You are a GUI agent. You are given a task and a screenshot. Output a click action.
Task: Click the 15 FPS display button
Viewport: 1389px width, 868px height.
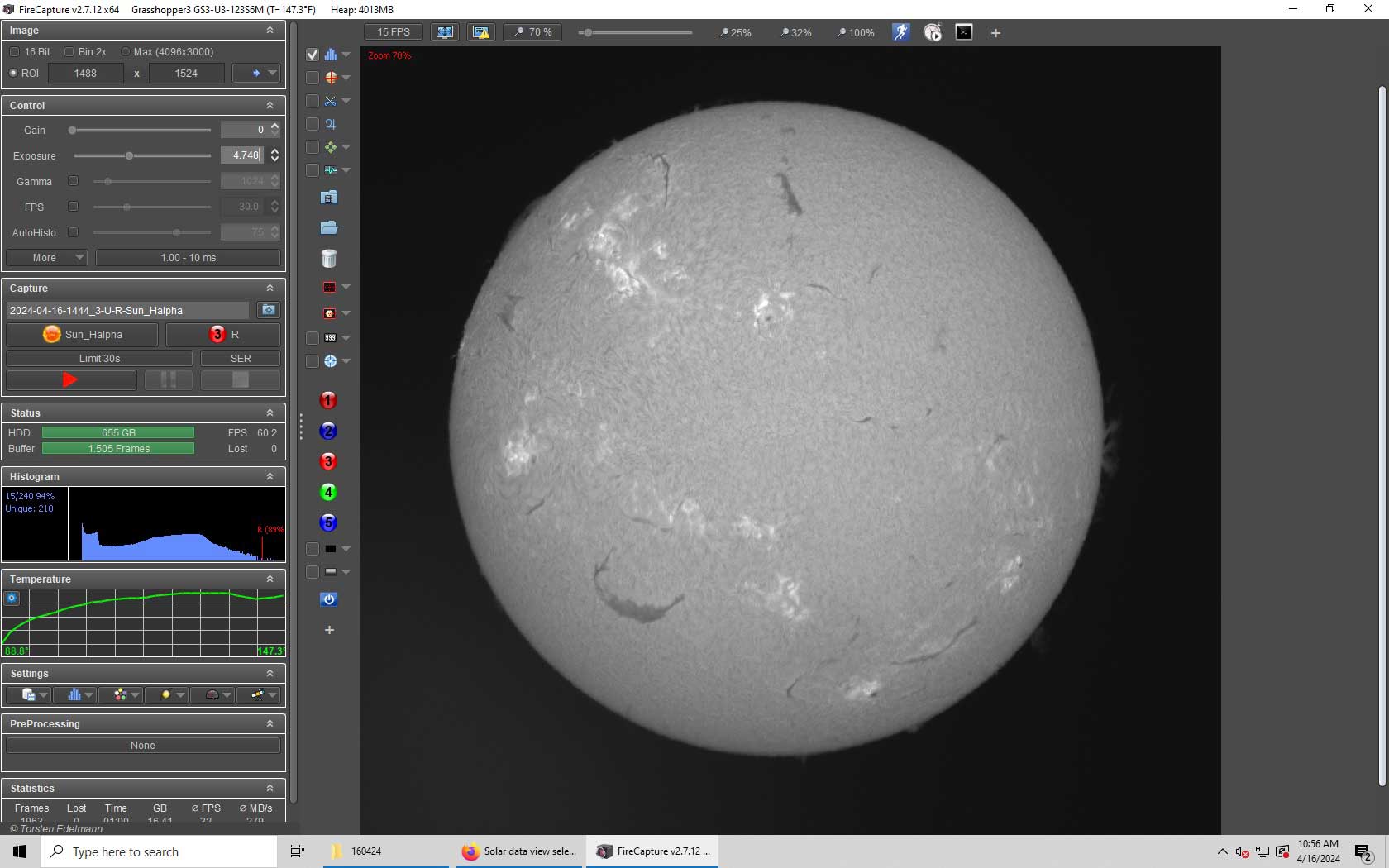tap(394, 32)
